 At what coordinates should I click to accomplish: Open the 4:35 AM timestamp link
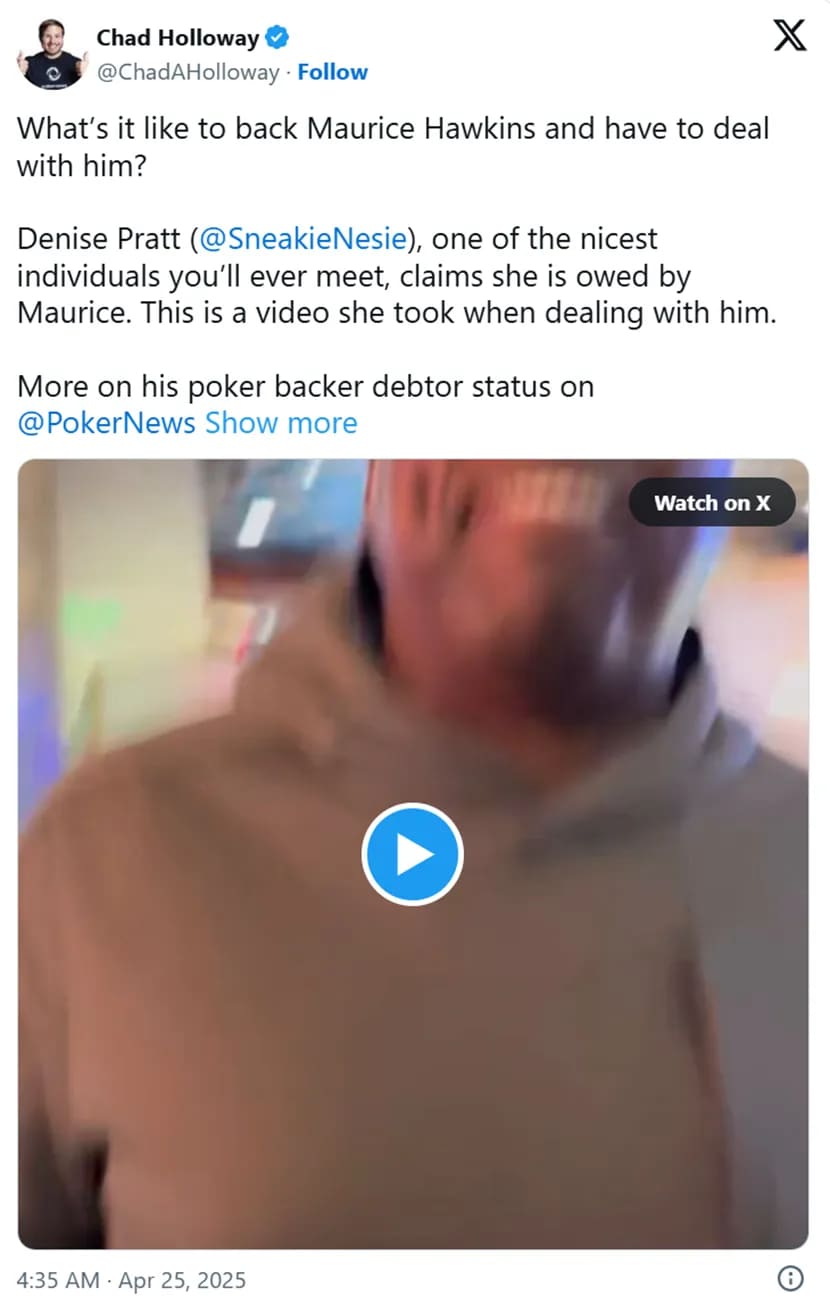(x=58, y=1280)
